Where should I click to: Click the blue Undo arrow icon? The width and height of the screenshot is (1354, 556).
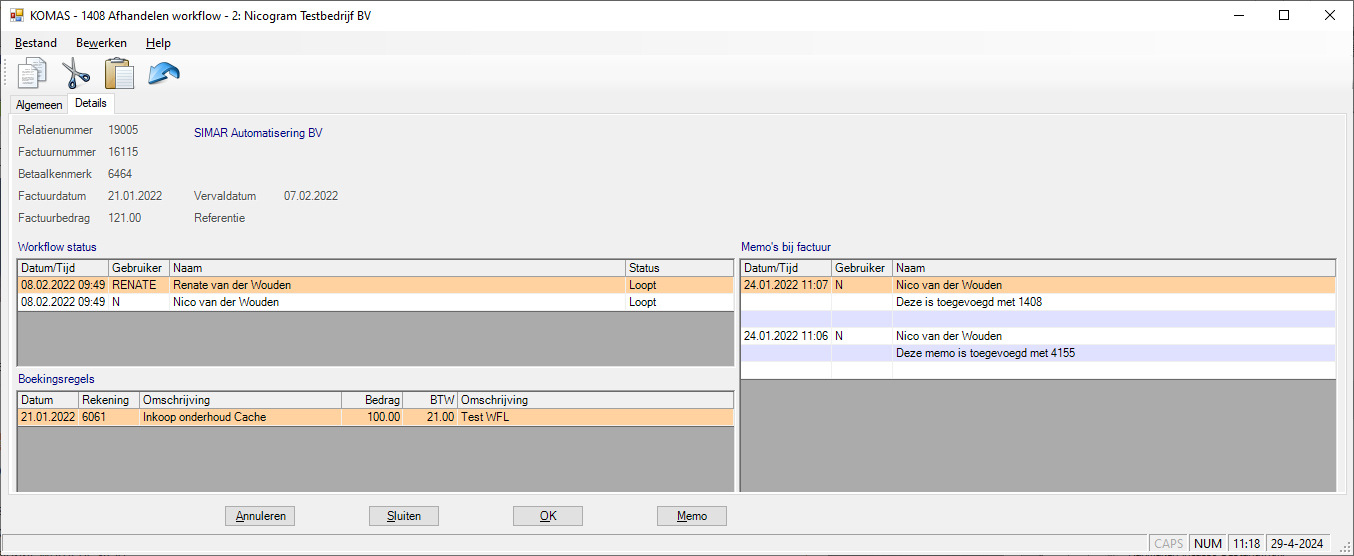click(x=164, y=73)
